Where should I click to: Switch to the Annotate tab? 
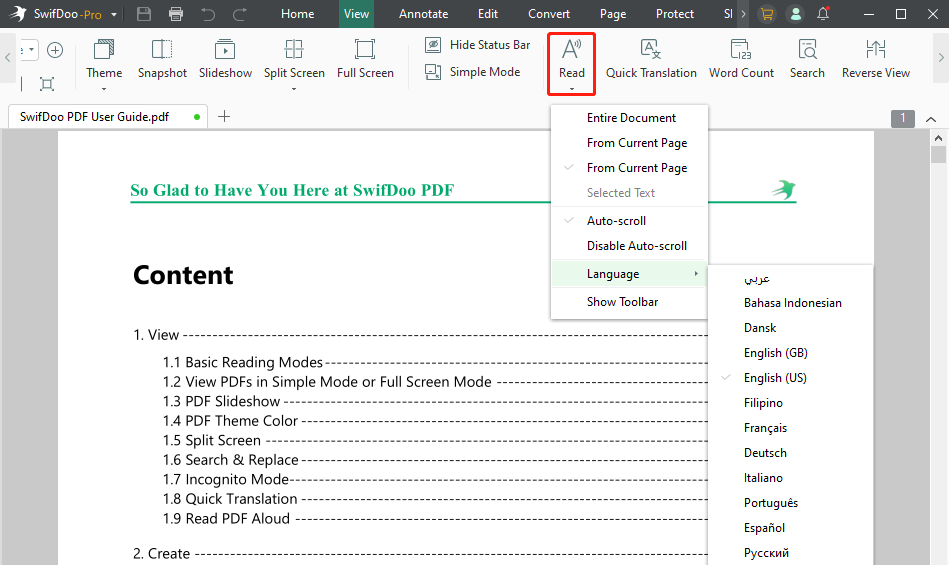pyautogui.click(x=424, y=14)
